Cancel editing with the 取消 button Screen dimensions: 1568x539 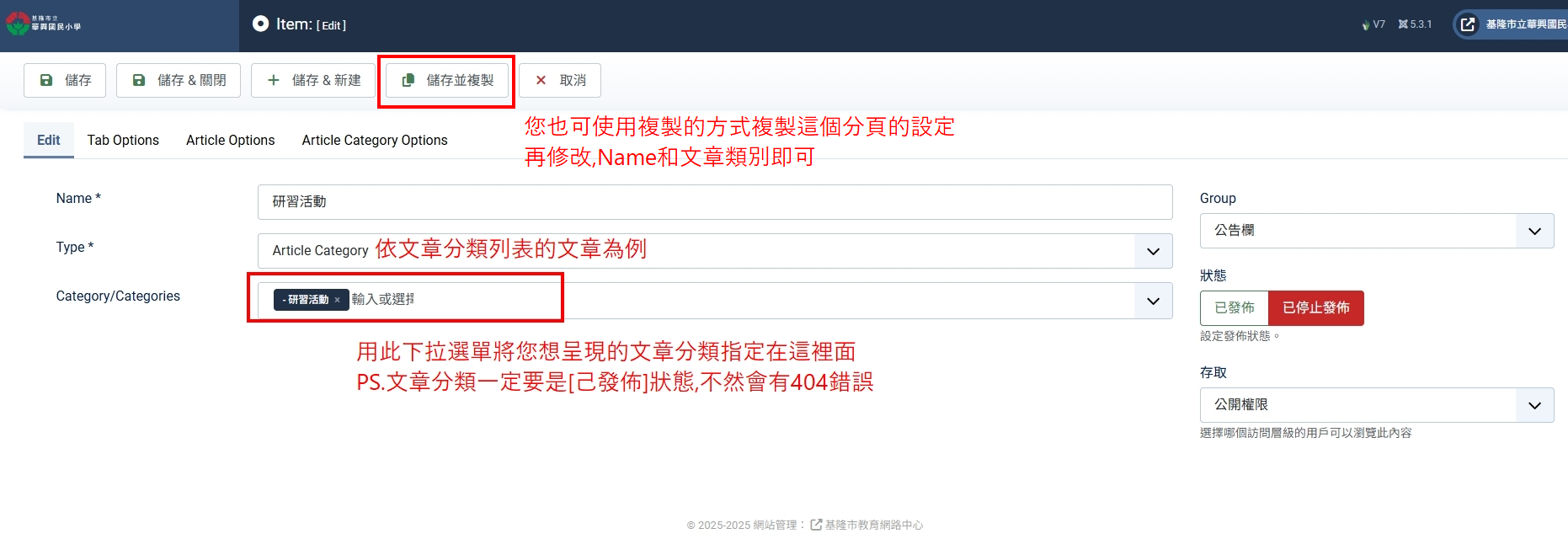click(x=560, y=80)
